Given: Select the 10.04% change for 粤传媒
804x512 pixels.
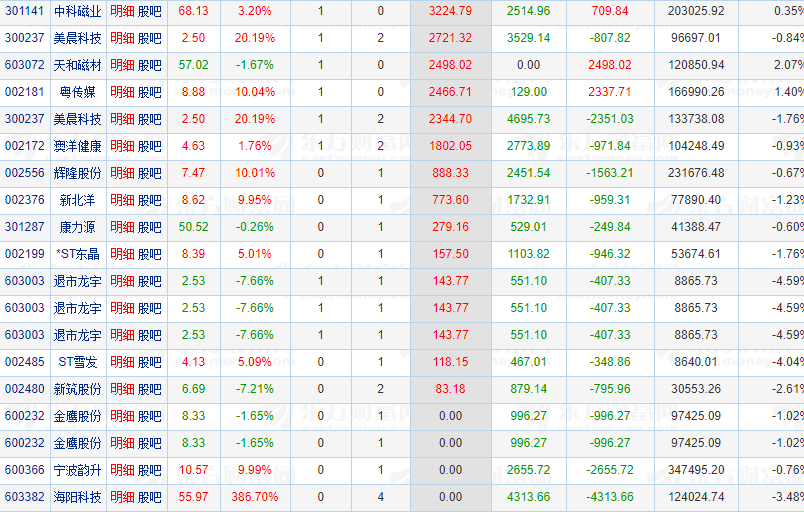Looking at the screenshot, I should click(255, 92).
